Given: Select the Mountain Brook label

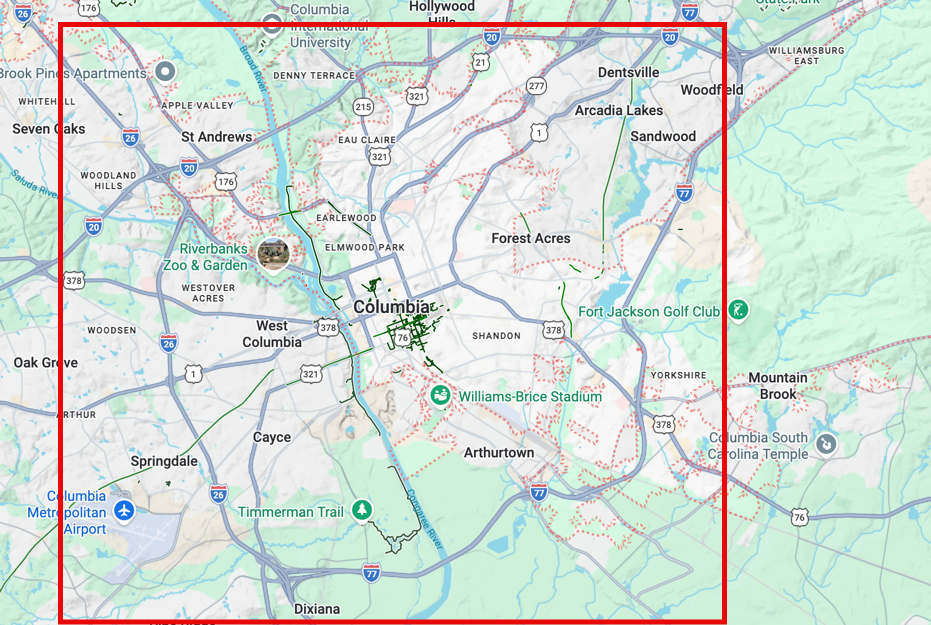Looking at the screenshot, I should [778, 385].
